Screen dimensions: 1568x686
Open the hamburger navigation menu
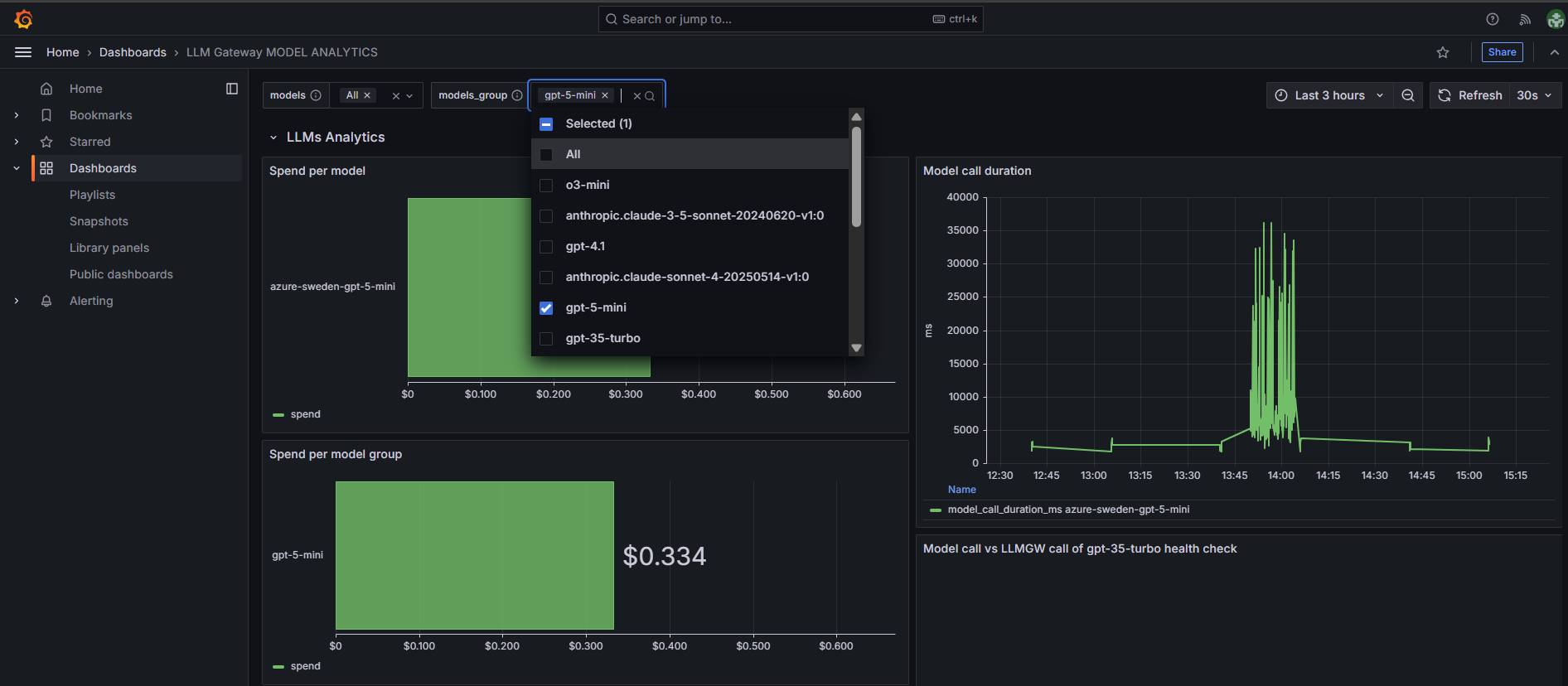pos(23,52)
